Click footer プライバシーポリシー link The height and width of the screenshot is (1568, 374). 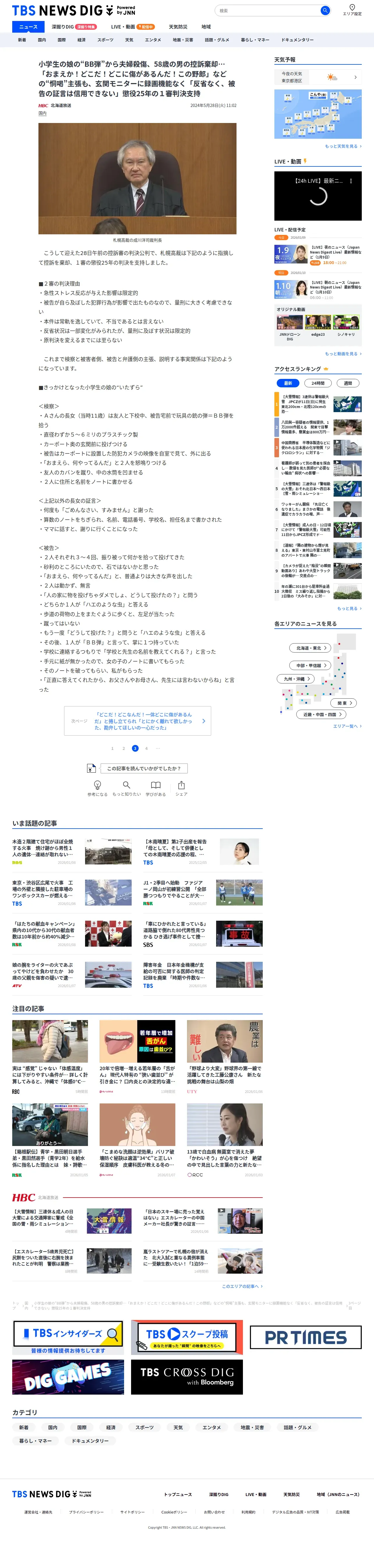(86, 1512)
